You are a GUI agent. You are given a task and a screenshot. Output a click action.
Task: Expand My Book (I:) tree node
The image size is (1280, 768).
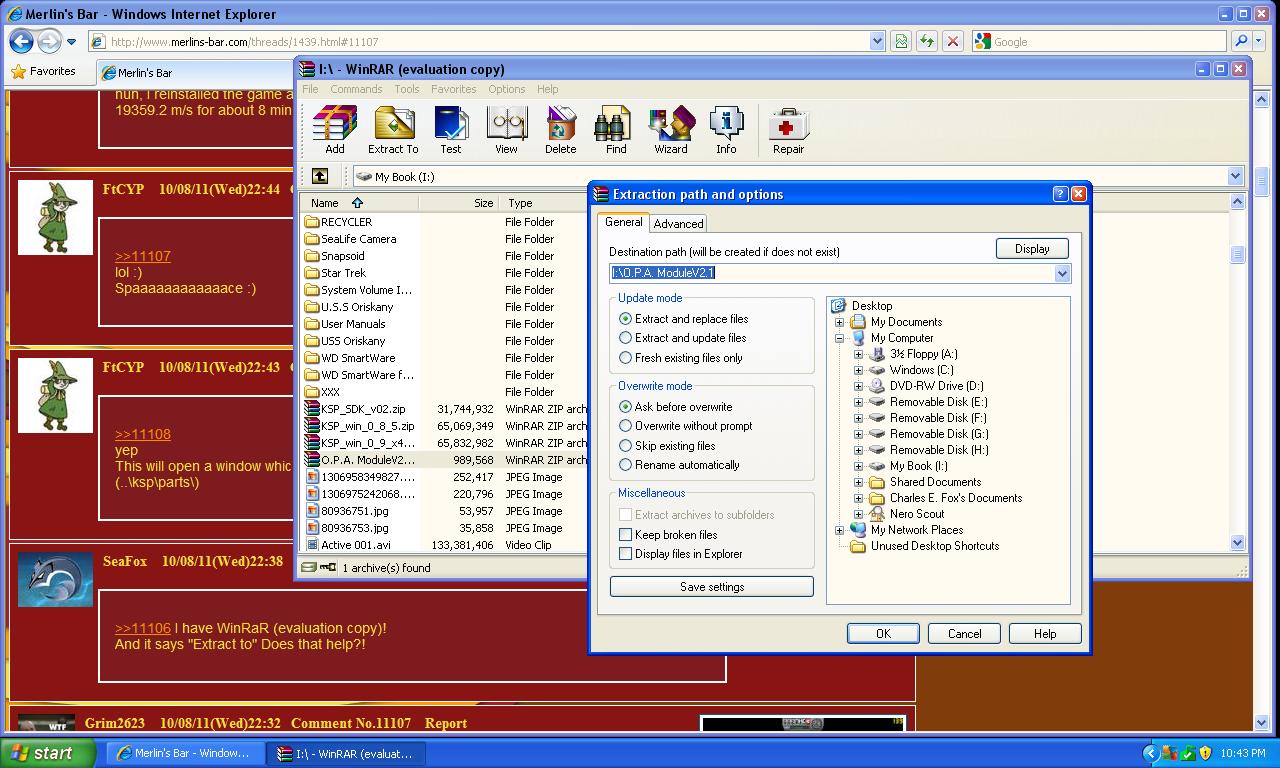tap(858, 466)
